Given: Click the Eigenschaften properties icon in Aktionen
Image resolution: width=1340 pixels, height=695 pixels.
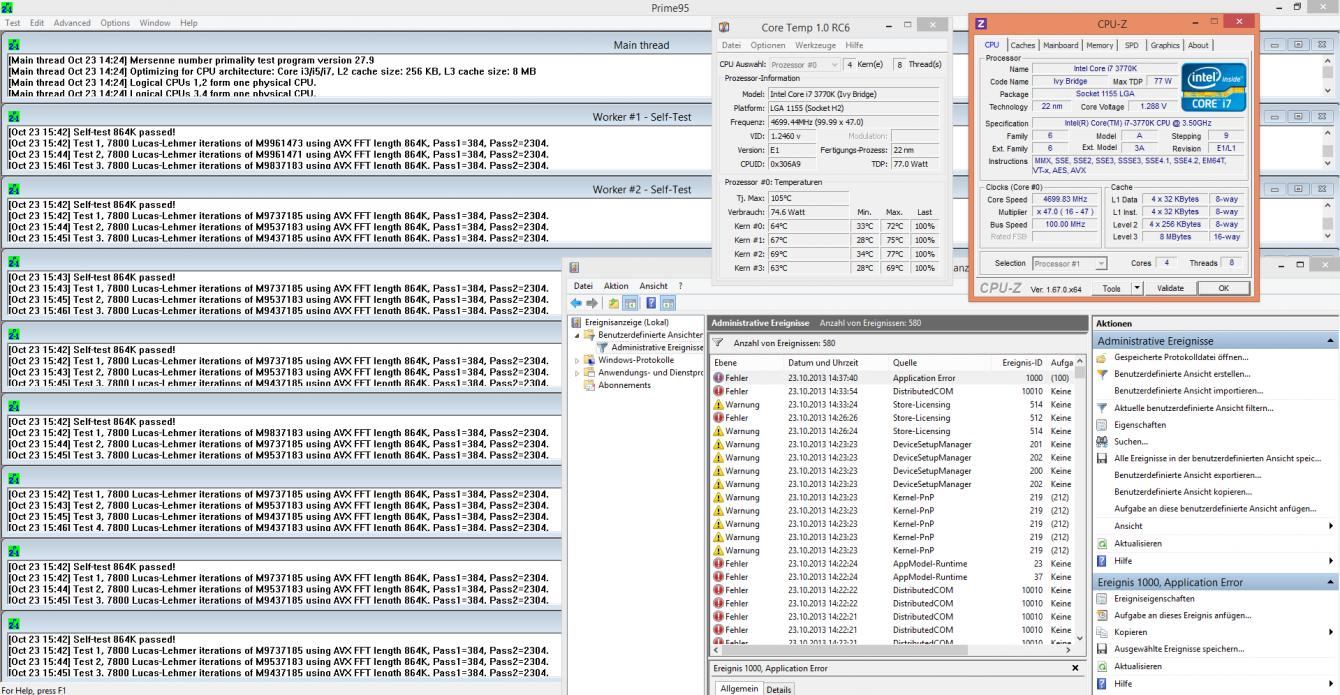Looking at the screenshot, I should (1101, 425).
